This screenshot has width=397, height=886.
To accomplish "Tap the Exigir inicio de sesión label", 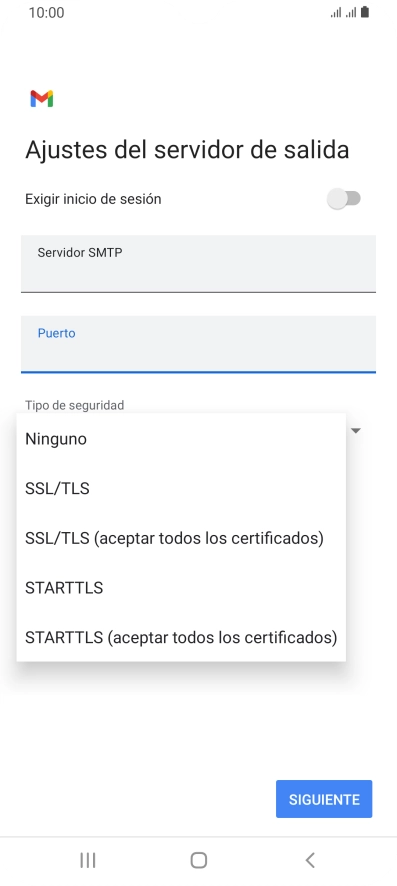I will 93,199.
